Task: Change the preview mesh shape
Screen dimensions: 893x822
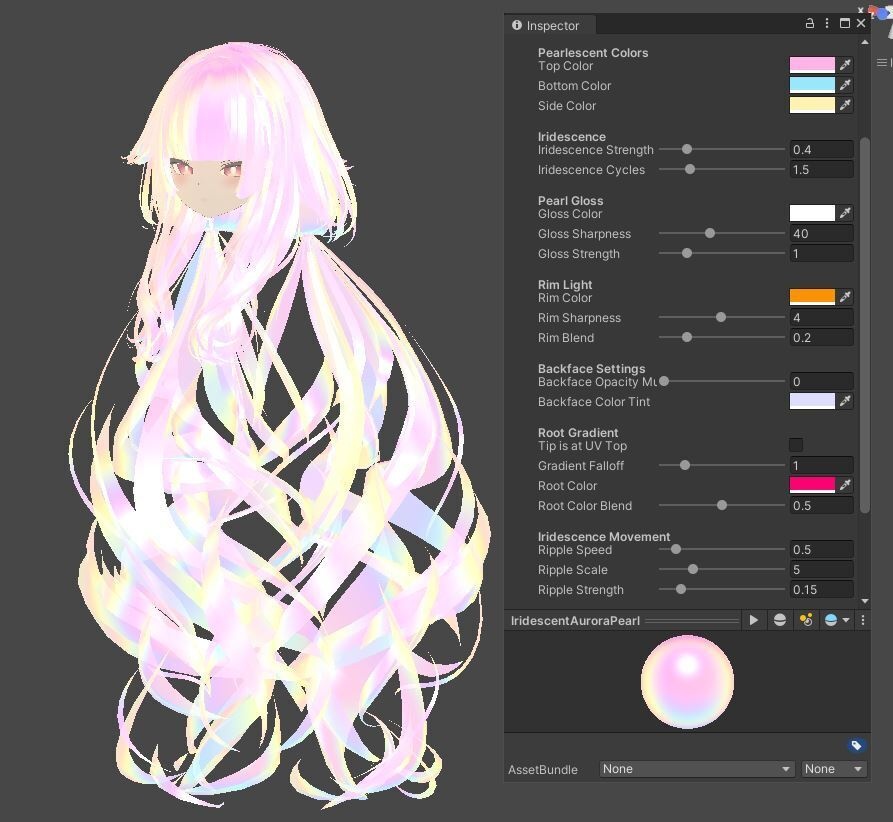Action: point(780,620)
